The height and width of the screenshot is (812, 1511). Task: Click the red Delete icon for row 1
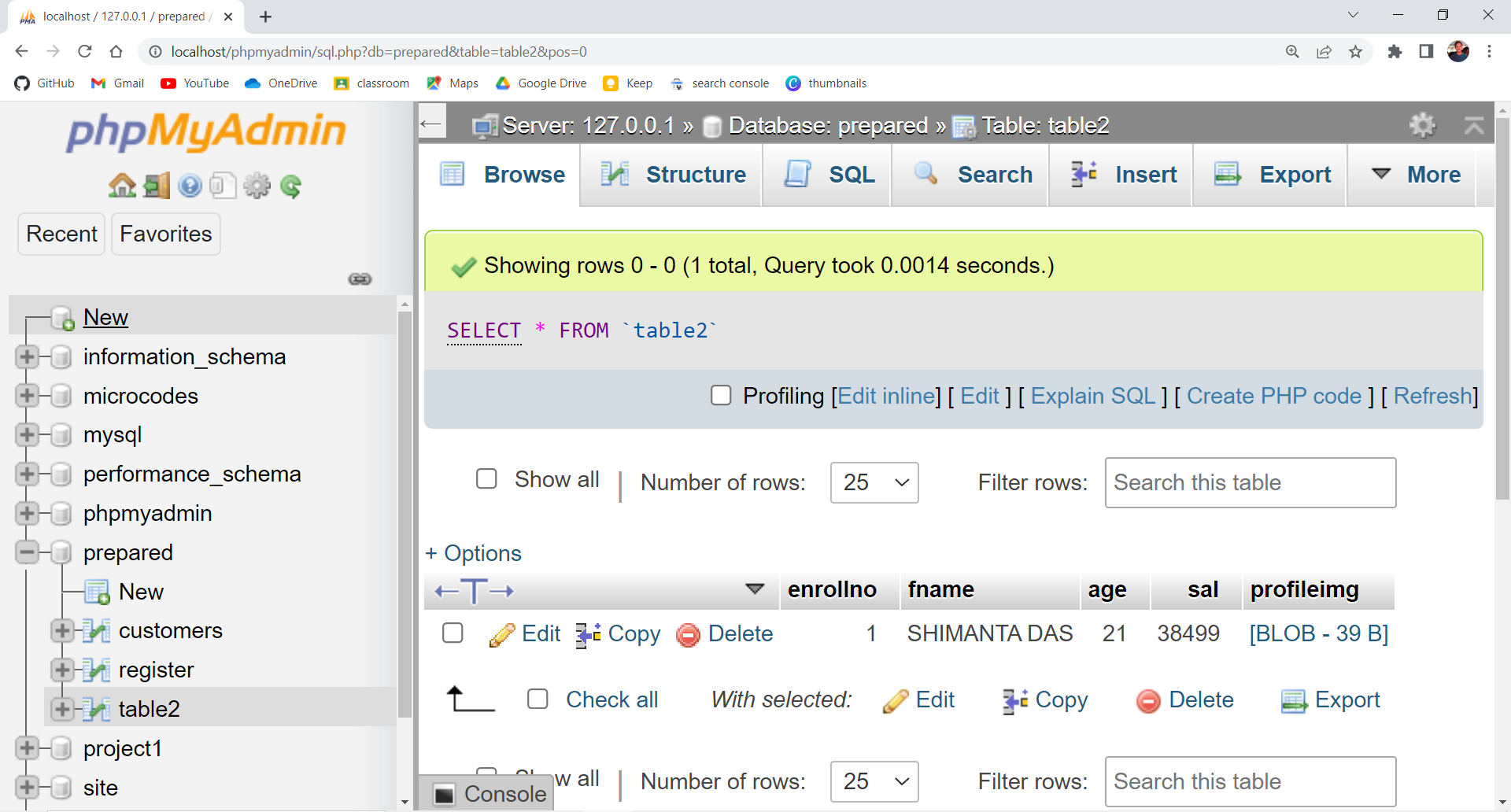(688, 634)
